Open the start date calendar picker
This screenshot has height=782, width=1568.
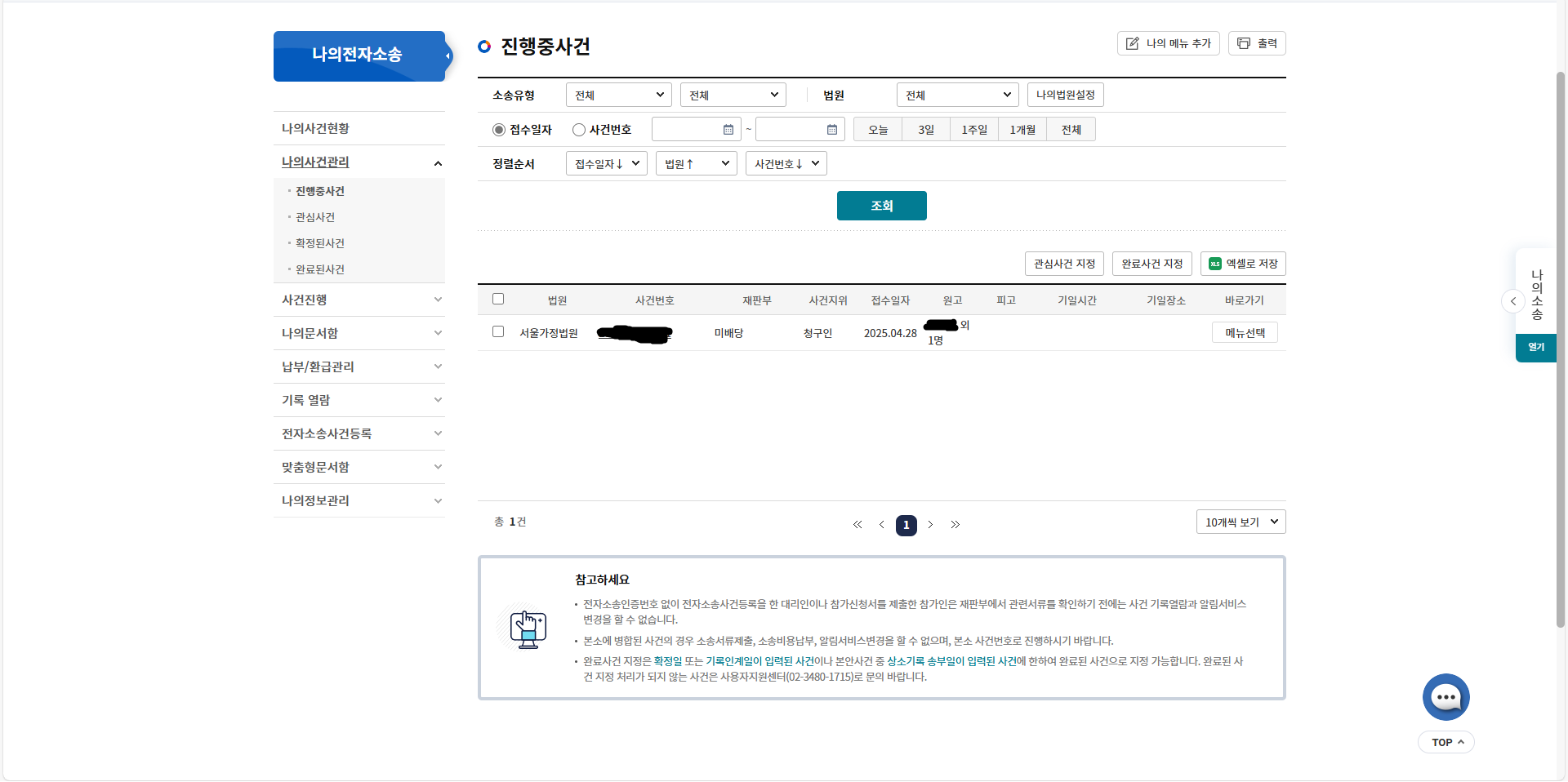coord(728,129)
